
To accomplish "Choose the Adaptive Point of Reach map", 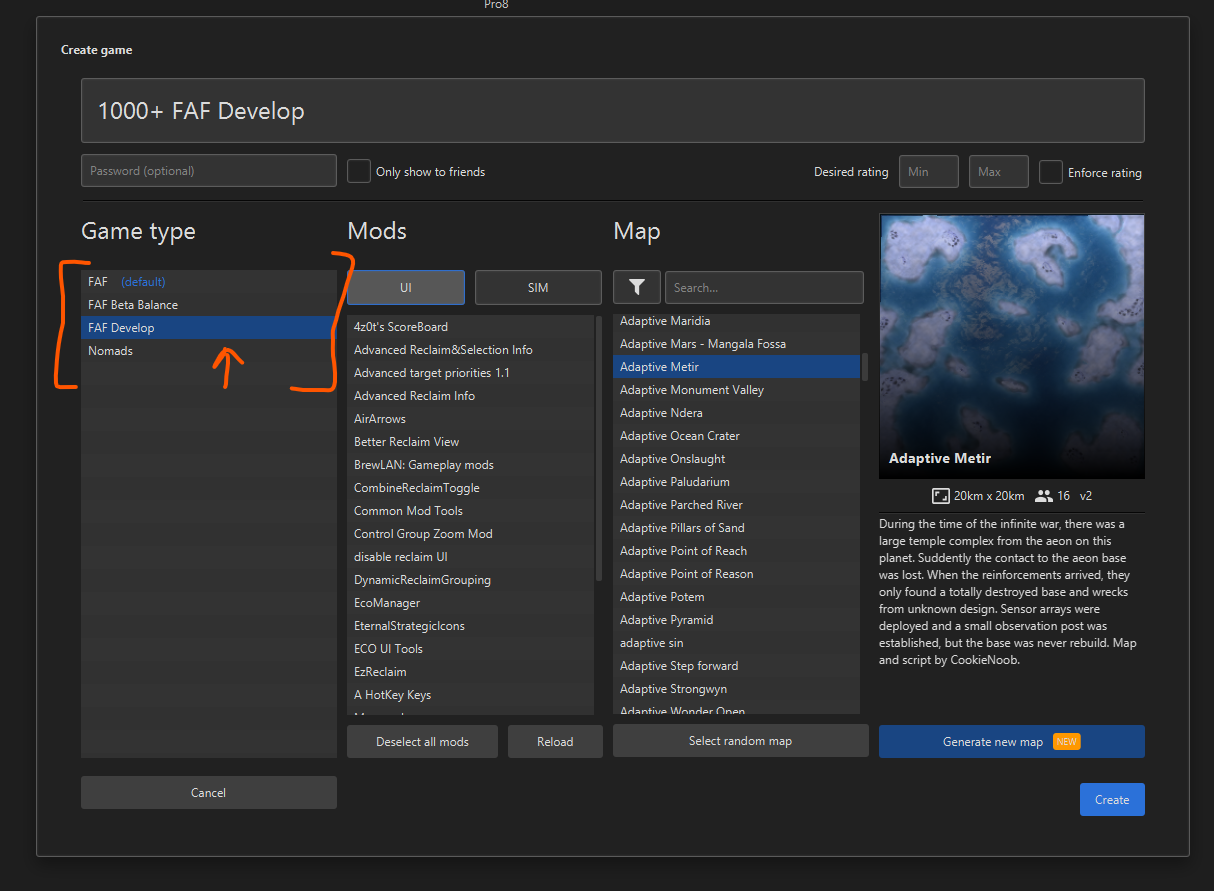I will click(x=737, y=551).
